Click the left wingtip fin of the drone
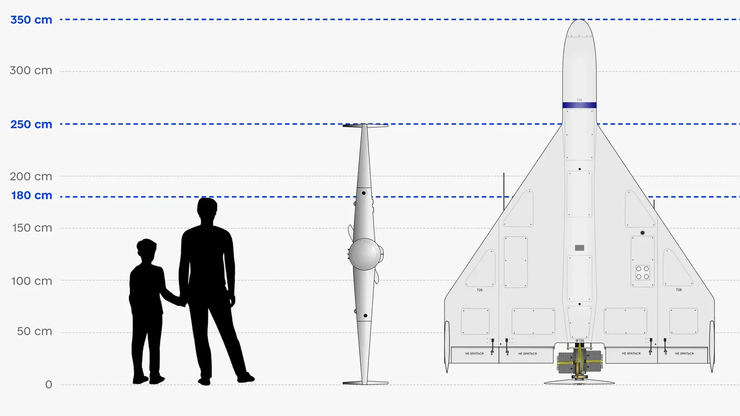 447,345
